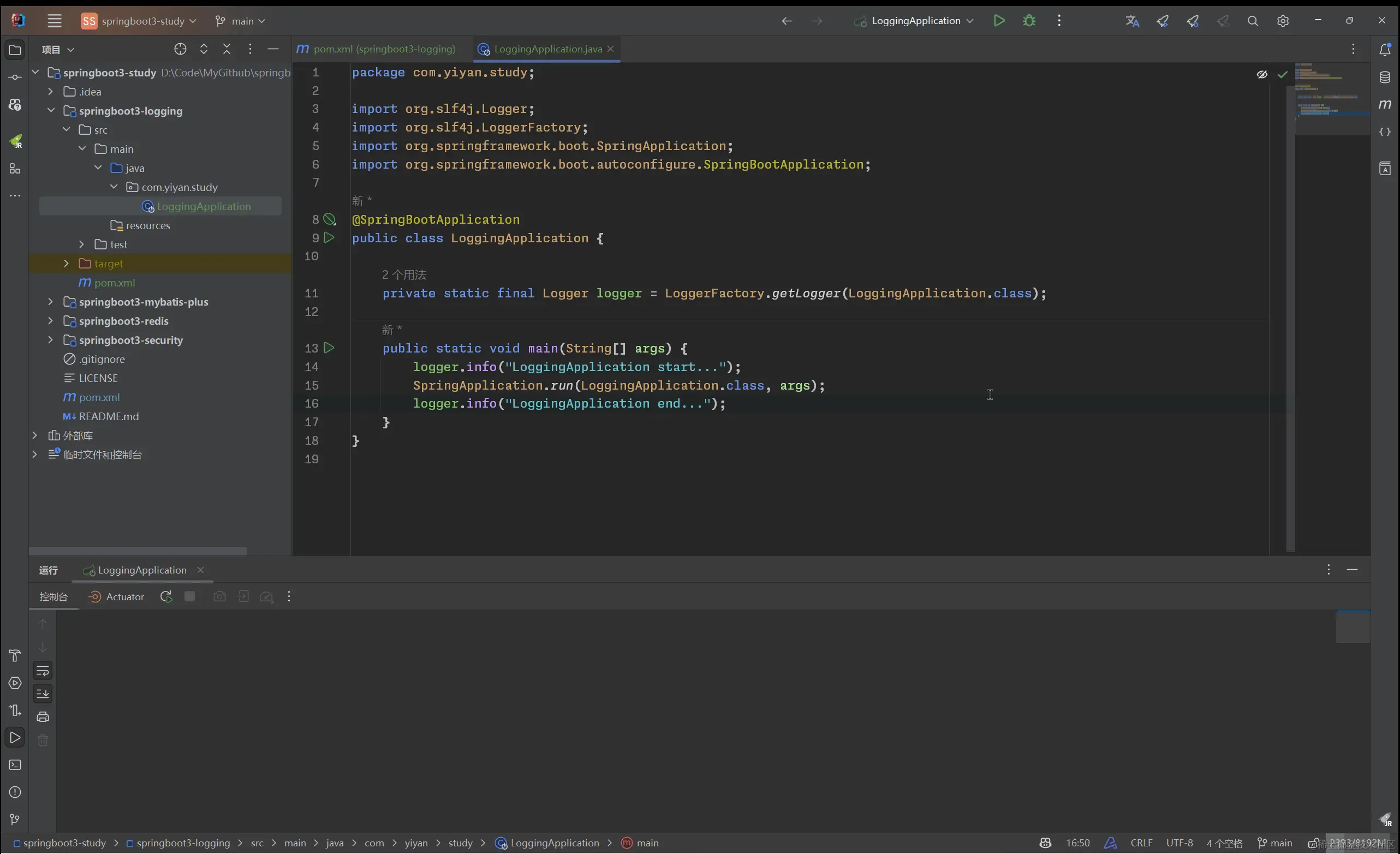This screenshot has width=1400, height=854.
Task: Toggle scroll to end of console
Action: coord(43,693)
